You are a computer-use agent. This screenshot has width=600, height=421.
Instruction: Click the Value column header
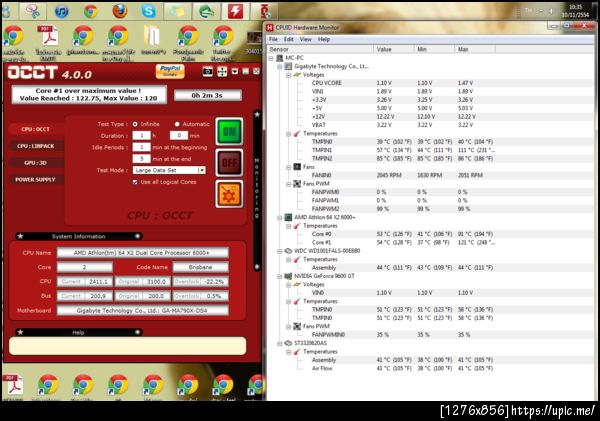pos(394,49)
